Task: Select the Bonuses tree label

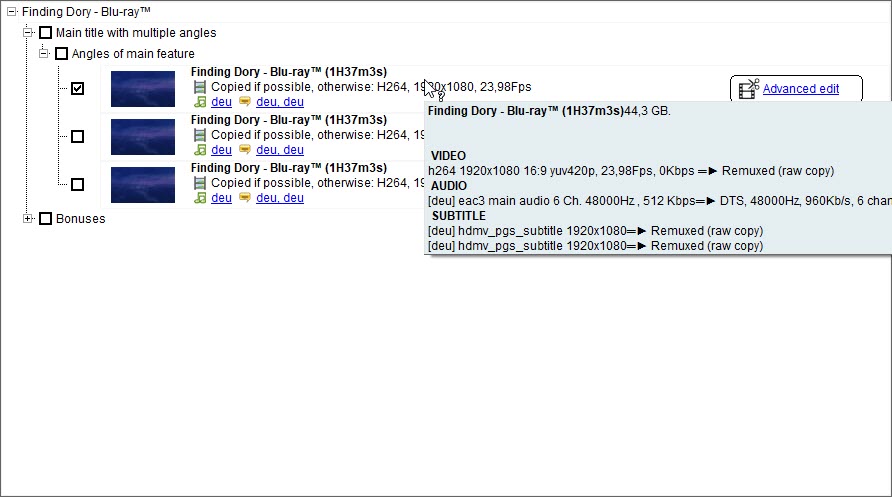Action: pyautogui.click(x=80, y=219)
